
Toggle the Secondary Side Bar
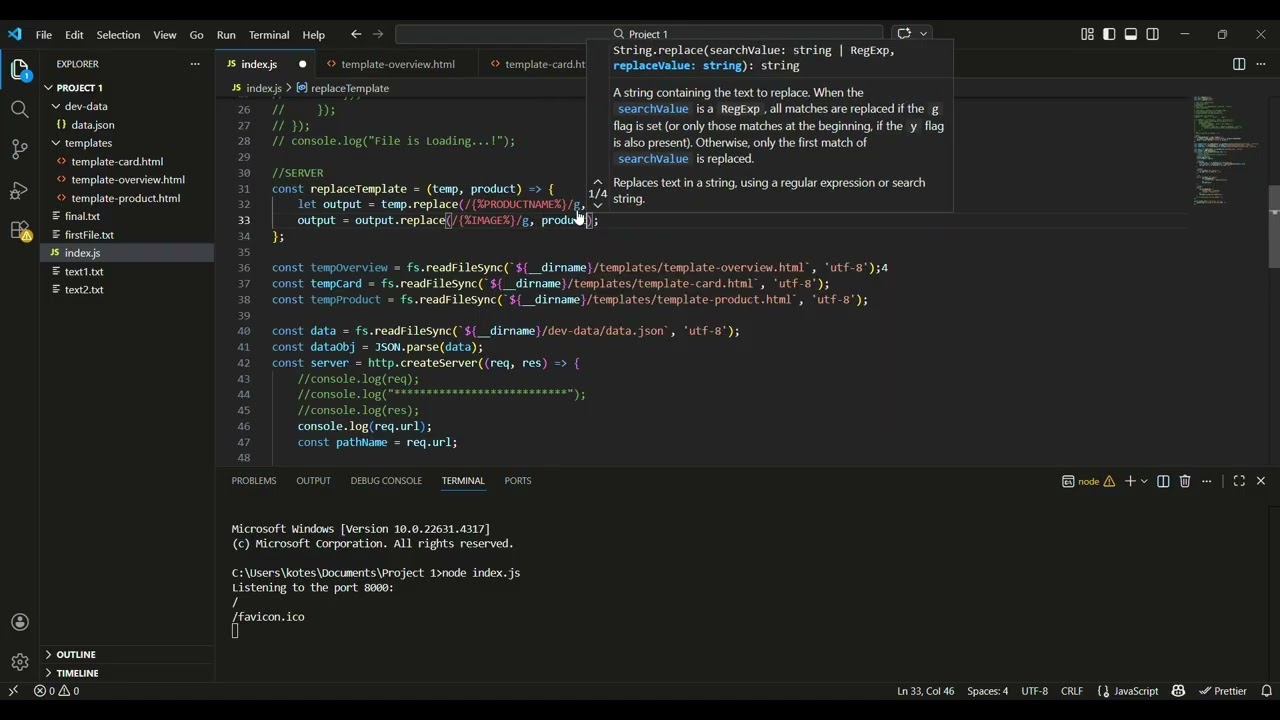point(1153,34)
